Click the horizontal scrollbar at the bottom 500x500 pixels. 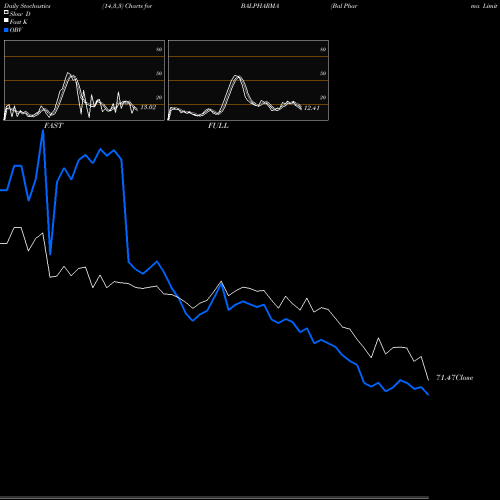(x=214, y=498)
